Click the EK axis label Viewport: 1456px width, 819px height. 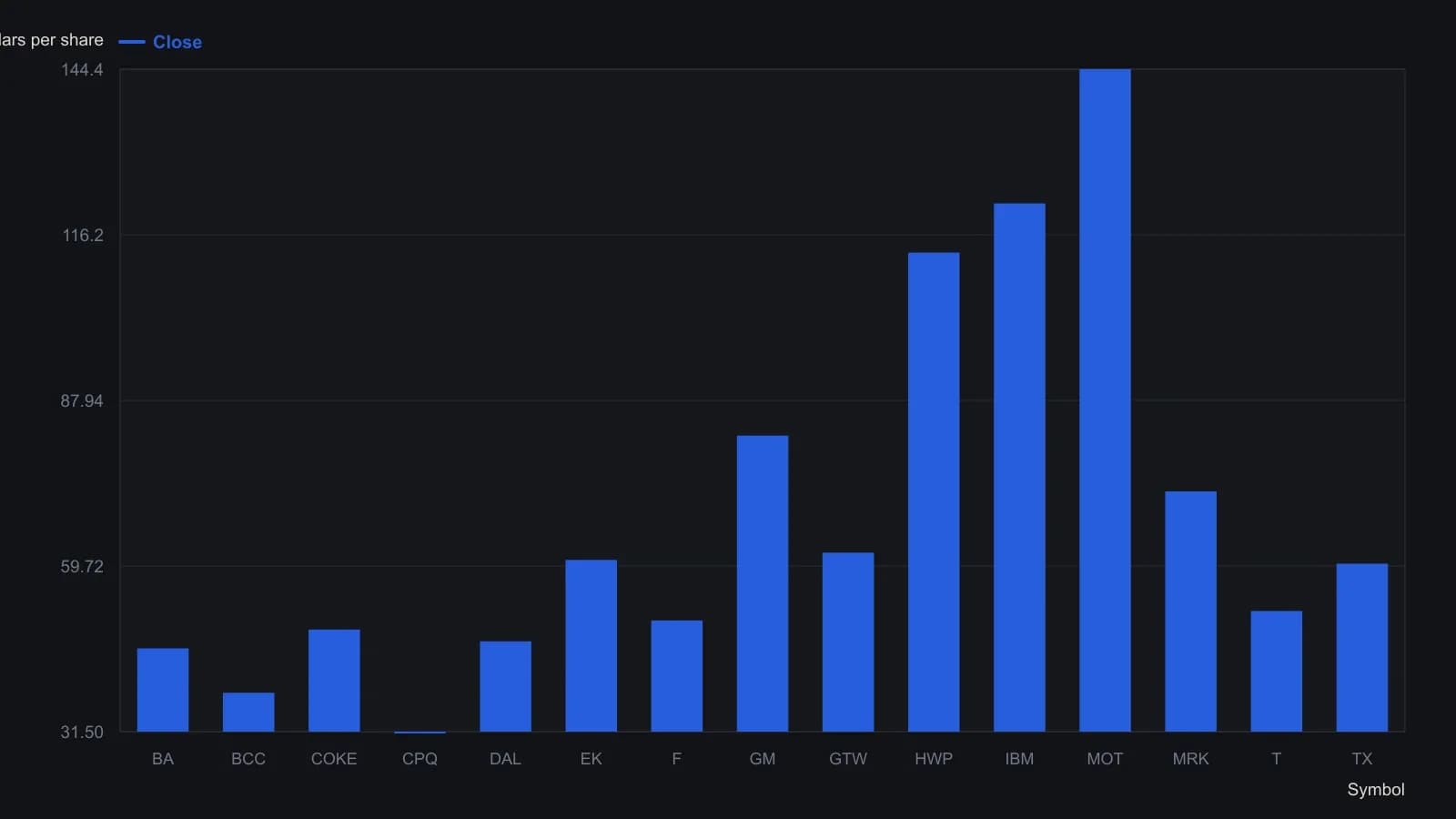(591, 759)
